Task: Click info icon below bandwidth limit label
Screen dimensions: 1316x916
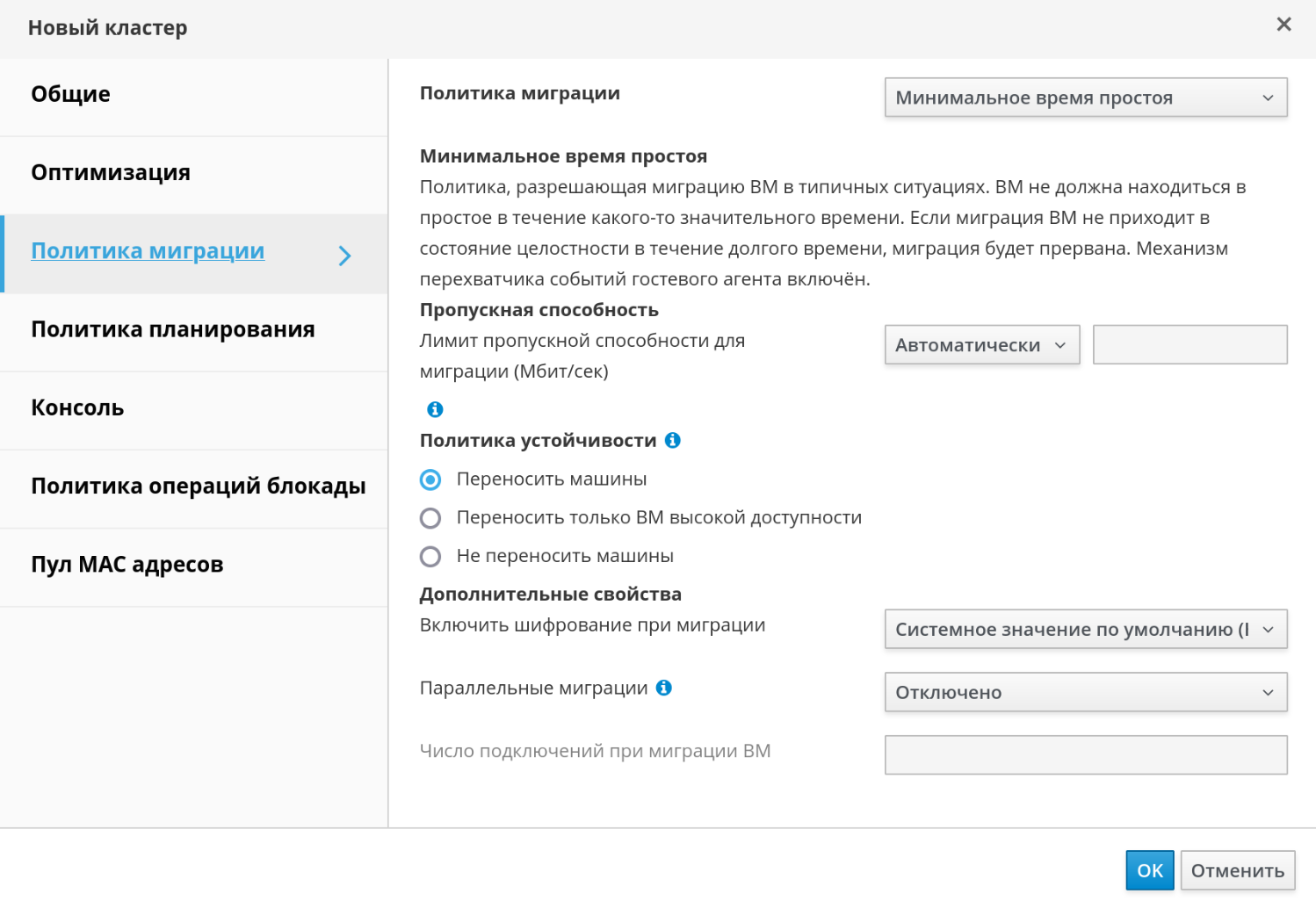Action: coord(435,409)
